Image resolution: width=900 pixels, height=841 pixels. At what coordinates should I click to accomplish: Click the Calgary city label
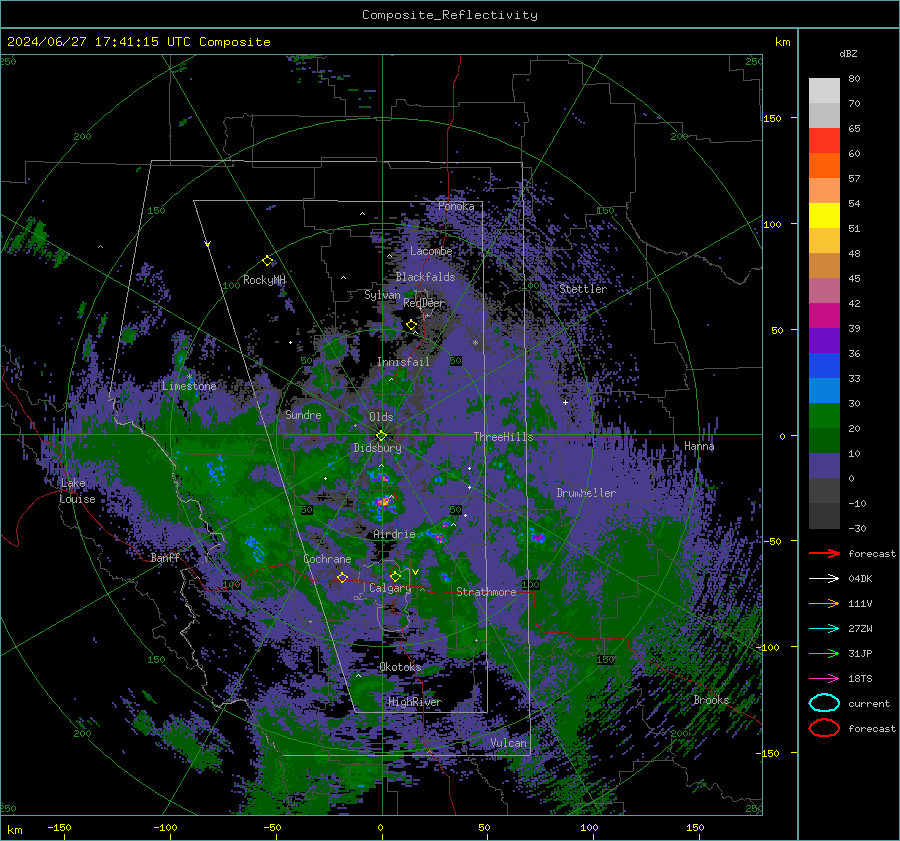click(x=390, y=588)
